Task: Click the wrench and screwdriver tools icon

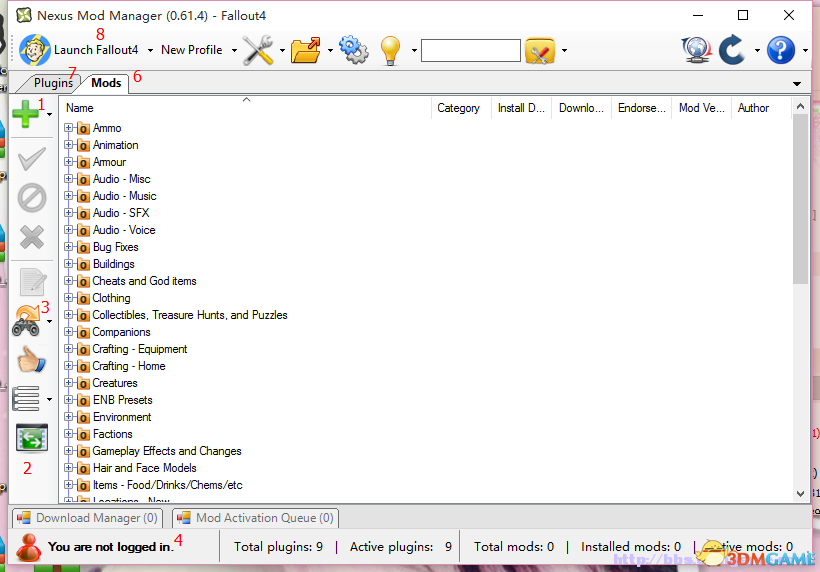Action: tap(258, 50)
